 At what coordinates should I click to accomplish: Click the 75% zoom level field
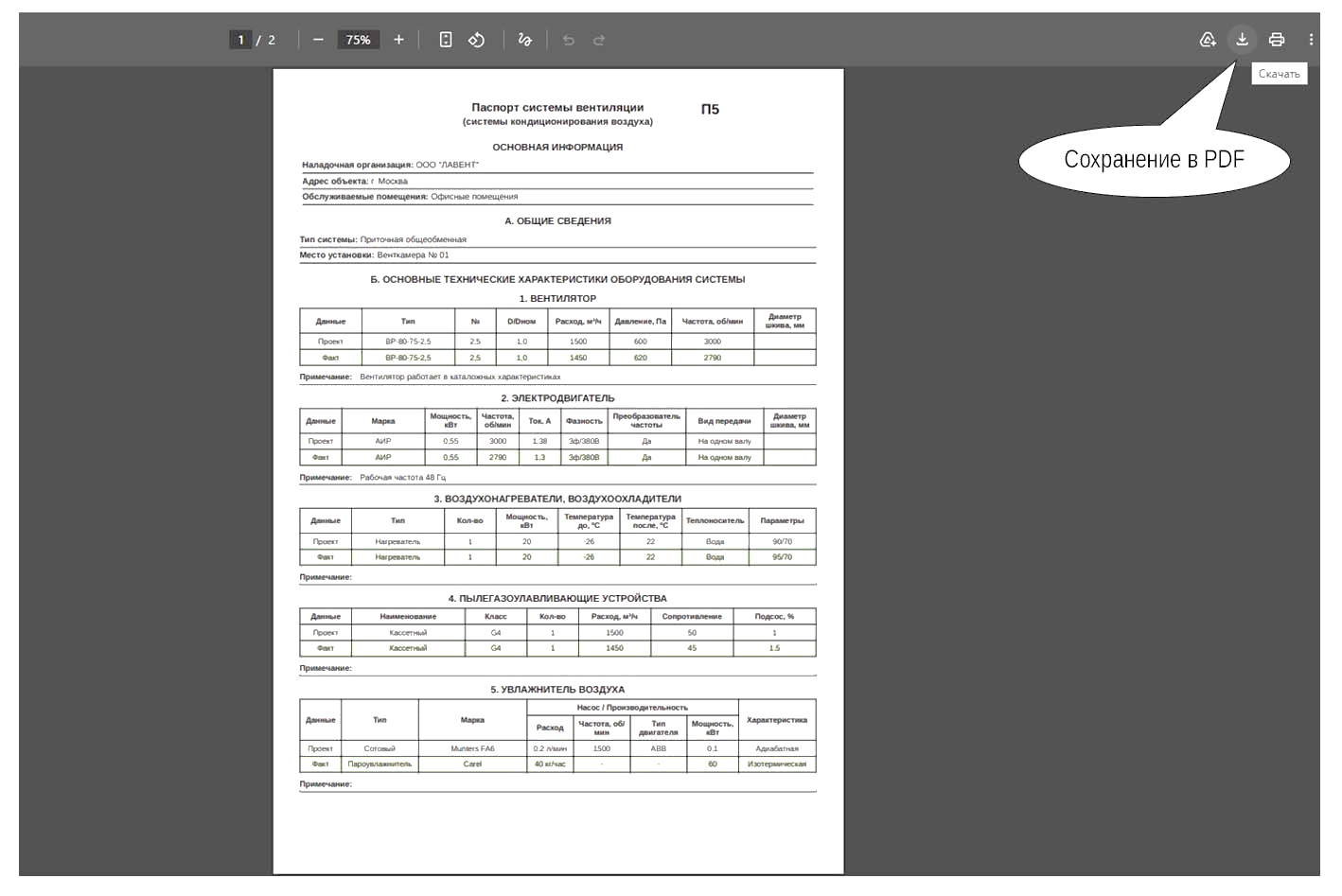click(359, 40)
